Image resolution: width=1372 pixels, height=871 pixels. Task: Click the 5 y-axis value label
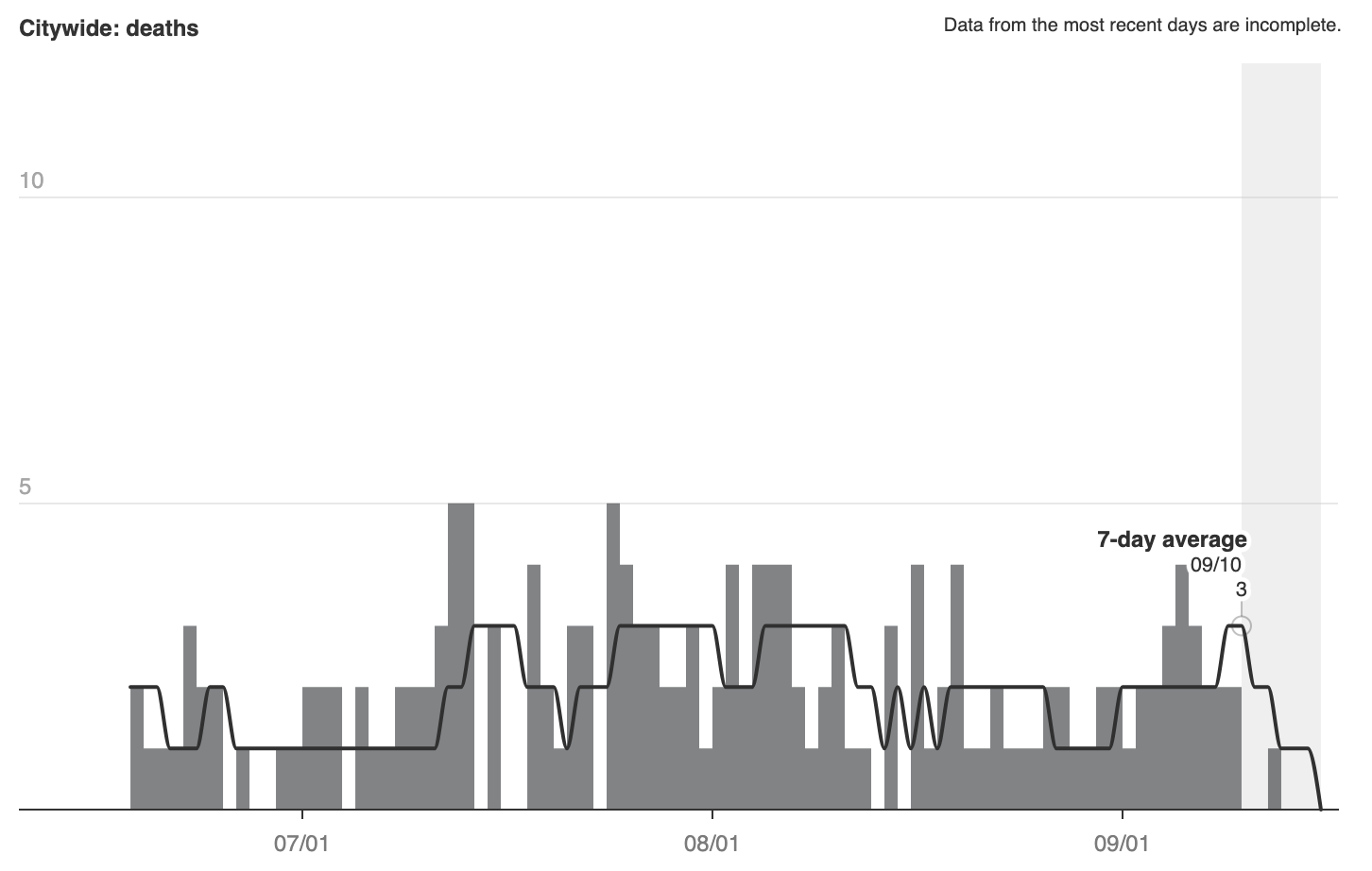[x=25, y=487]
